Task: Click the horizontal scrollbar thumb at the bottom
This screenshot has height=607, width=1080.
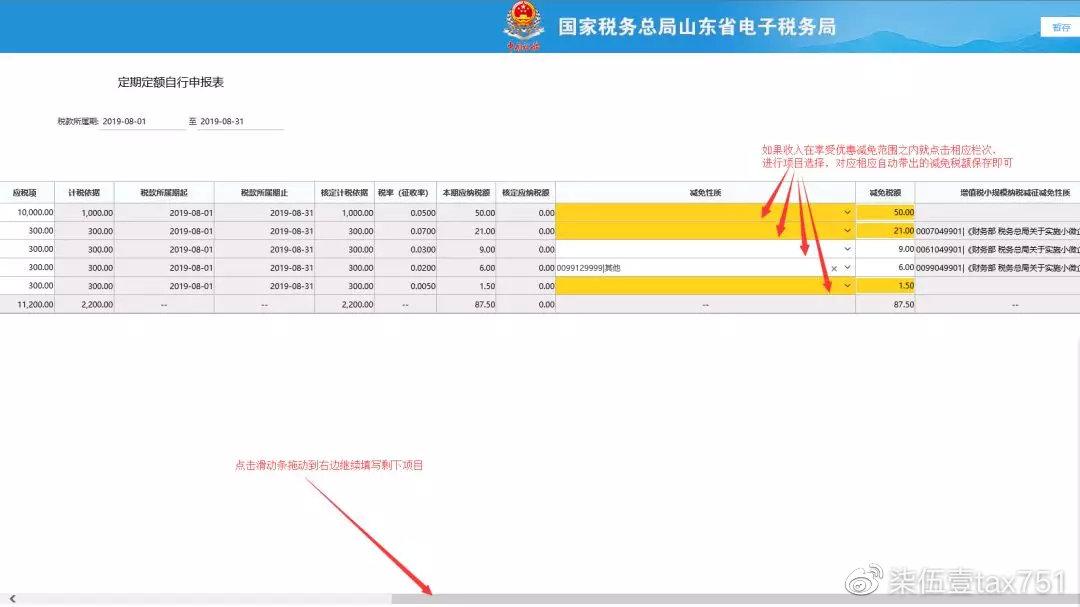Action: point(734,599)
